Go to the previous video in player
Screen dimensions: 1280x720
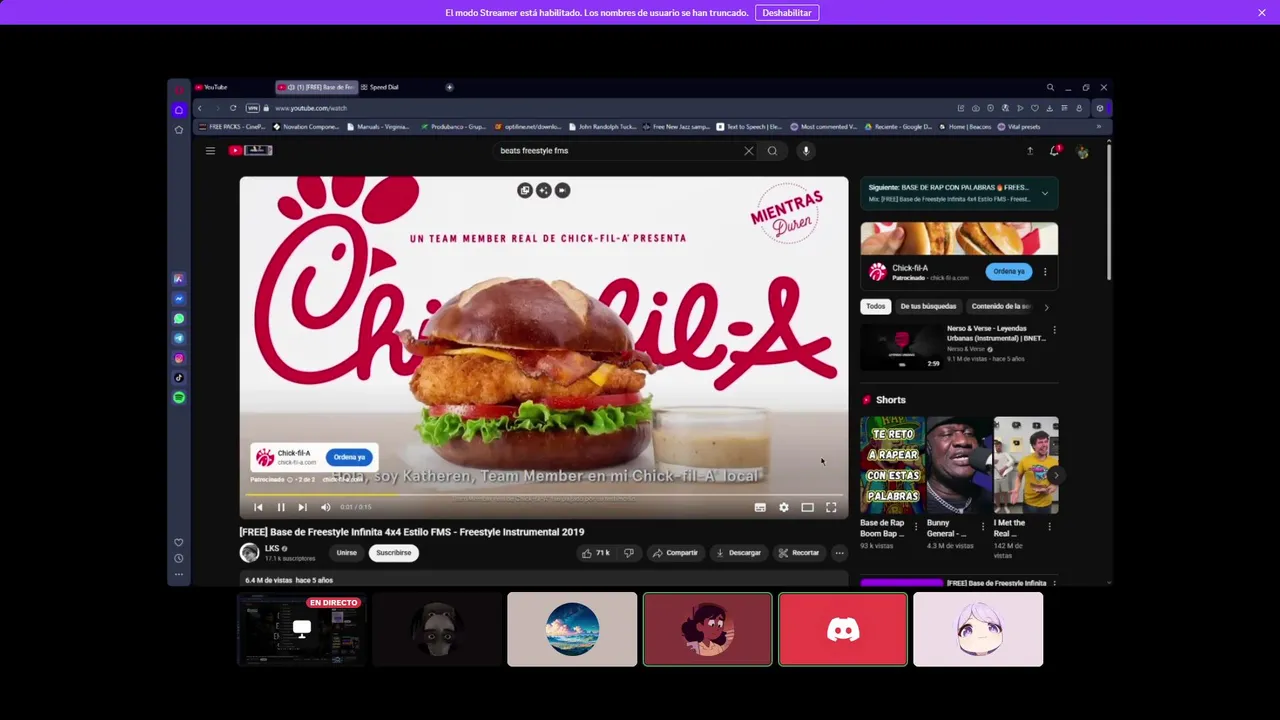click(258, 507)
